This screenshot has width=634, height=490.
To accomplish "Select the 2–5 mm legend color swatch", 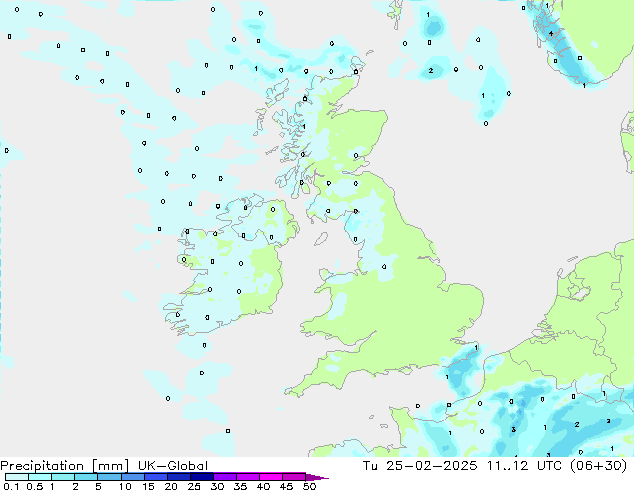I will pyautogui.click(x=86, y=477).
